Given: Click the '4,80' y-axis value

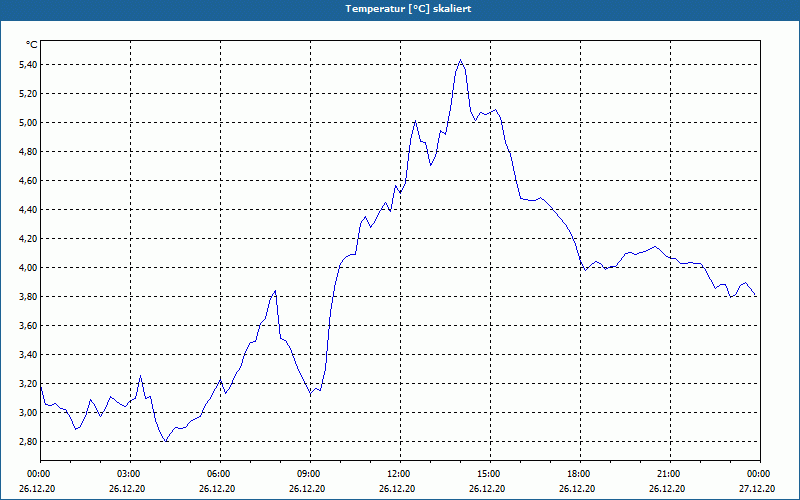Looking at the screenshot, I should click(x=28, y=152).
